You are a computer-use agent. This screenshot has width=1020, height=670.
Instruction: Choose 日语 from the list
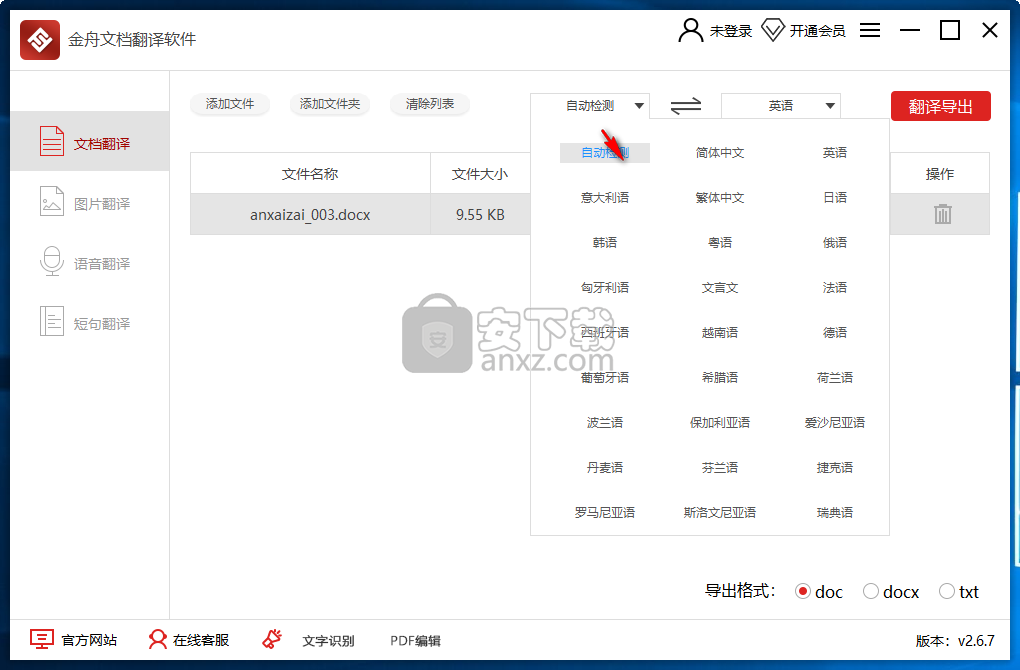point(835,198)
